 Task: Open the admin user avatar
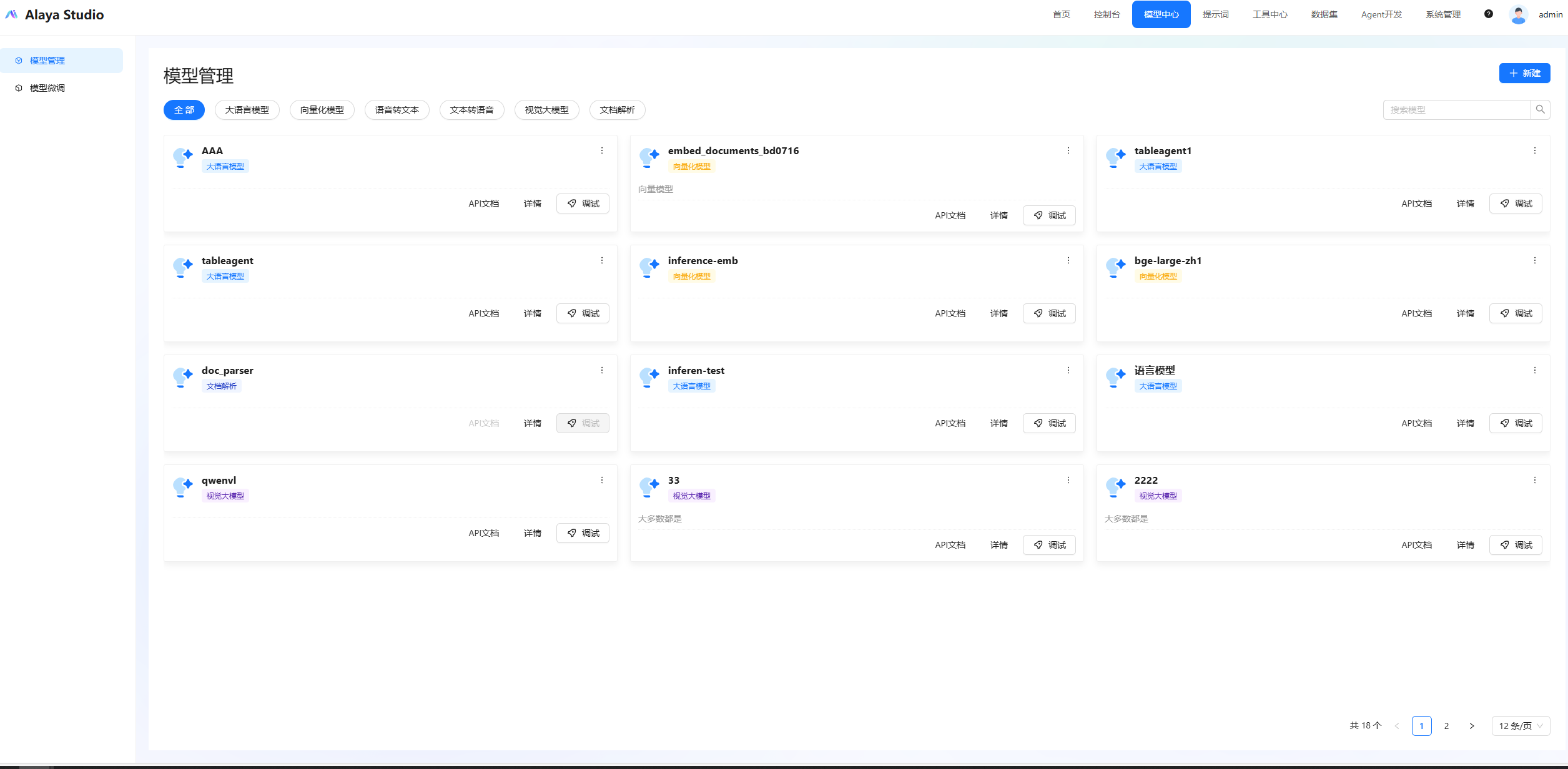tap(1518, 14)
